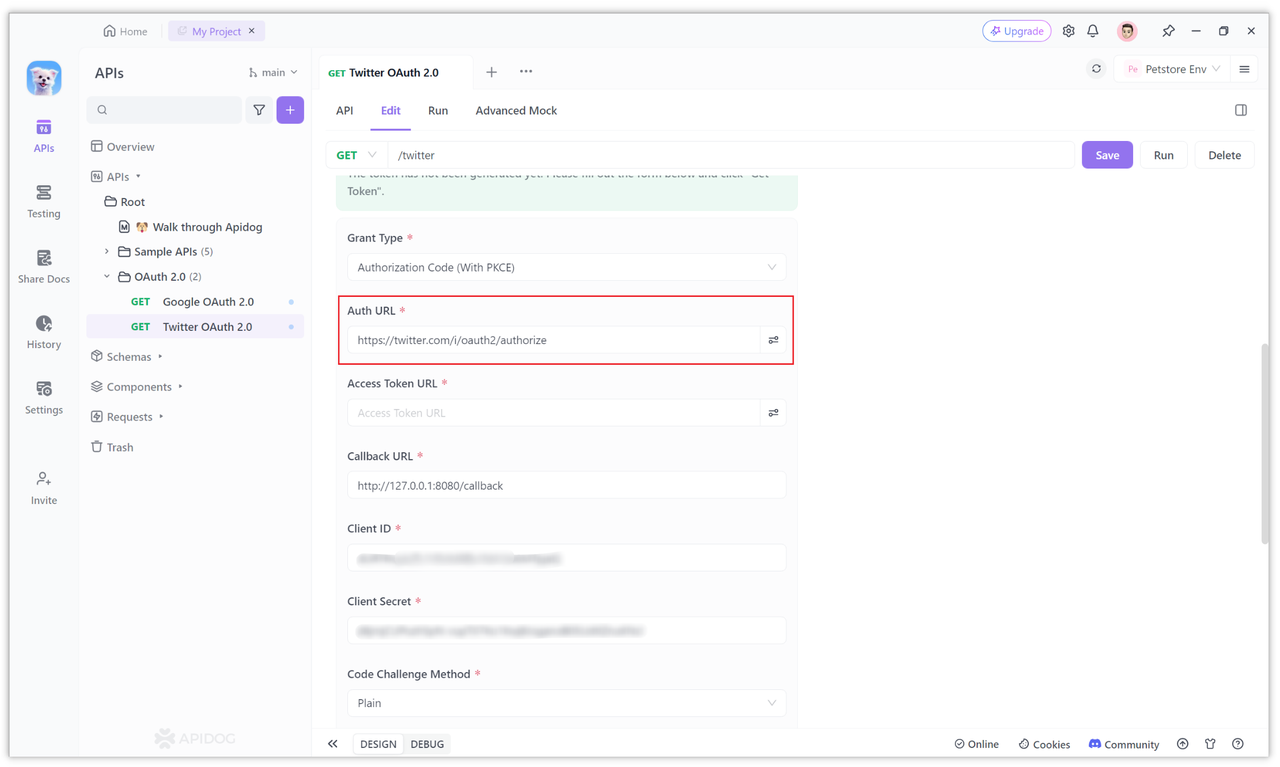The height and width of the screenshot is (767, 1280).
Task: Click the Delete button
Action: [1224, 155]
